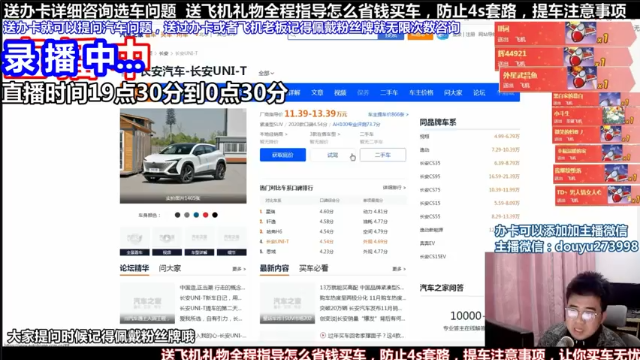Click the 本地经销商 link under price
Image resolution: width=640 pixels, height=360 pixels.
(x=273, y=134)
